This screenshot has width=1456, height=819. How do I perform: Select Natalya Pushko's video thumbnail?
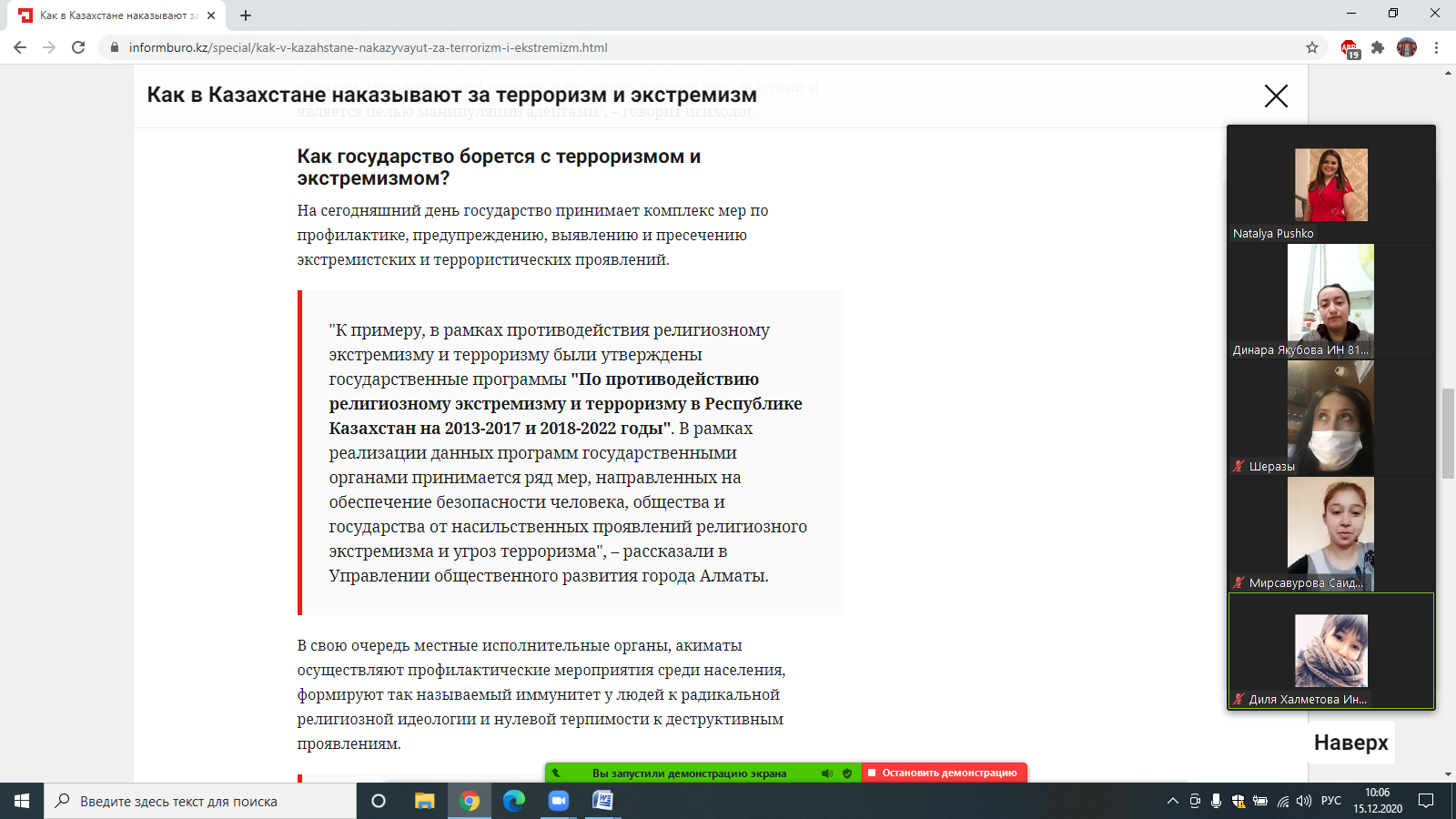point(1331,185)
